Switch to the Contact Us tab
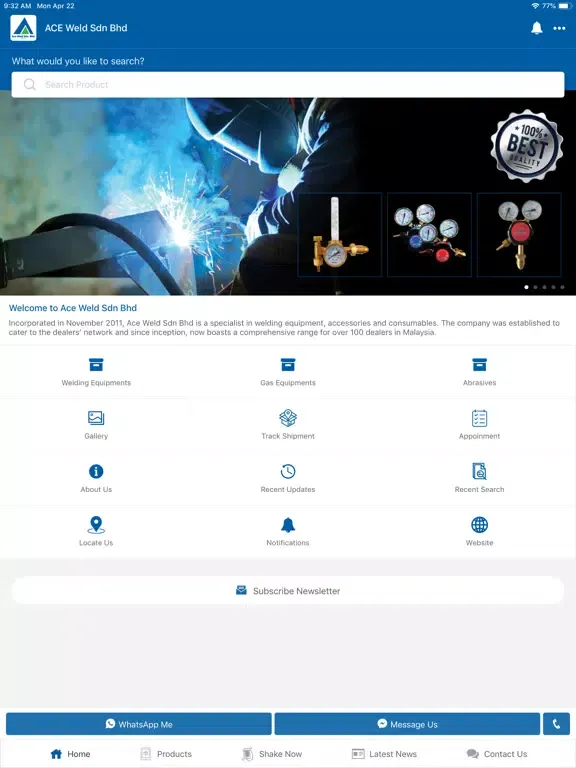 pos(497,754)
